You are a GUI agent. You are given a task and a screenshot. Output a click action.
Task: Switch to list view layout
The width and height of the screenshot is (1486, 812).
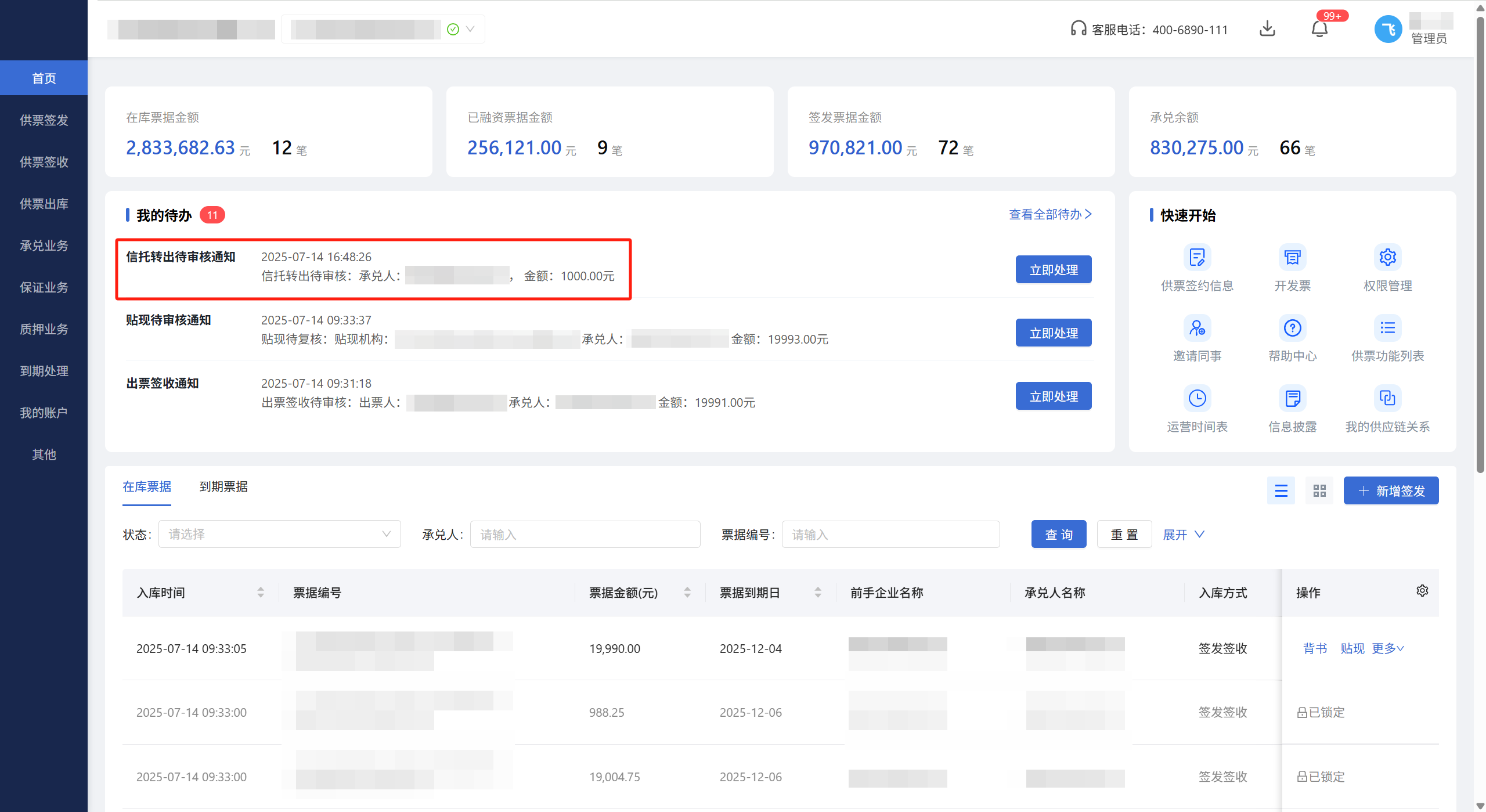coord(1281,491)
